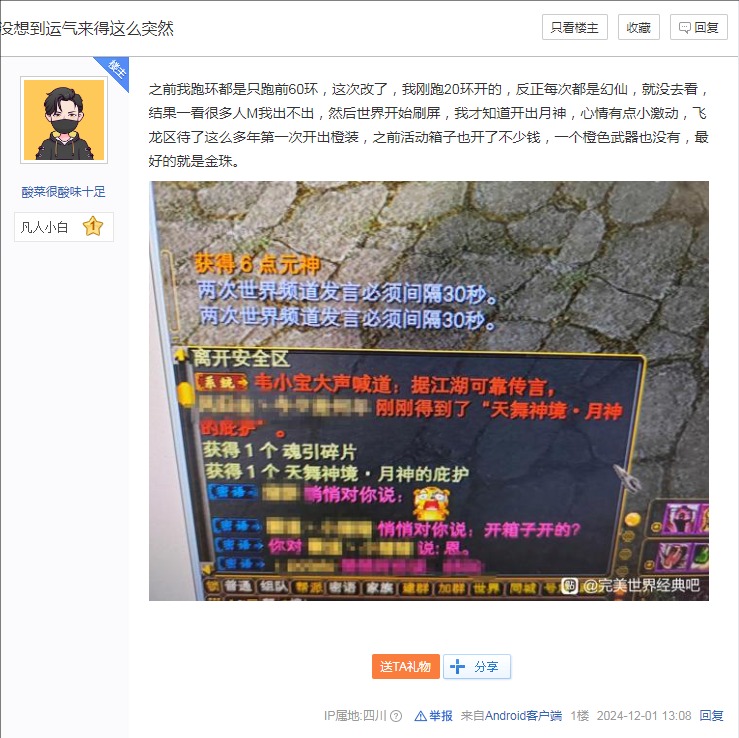739x738 pixels.
Task: Click the IP属地:四川 text
Action: click(356, 716)
